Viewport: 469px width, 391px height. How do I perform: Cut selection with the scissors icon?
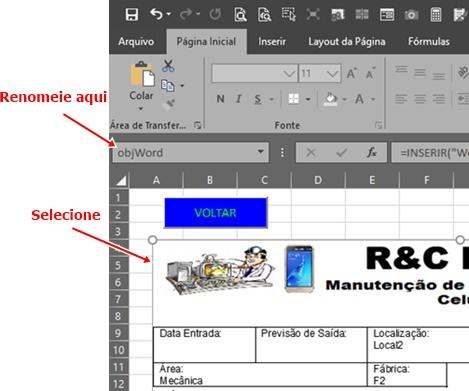coord(168,66)
